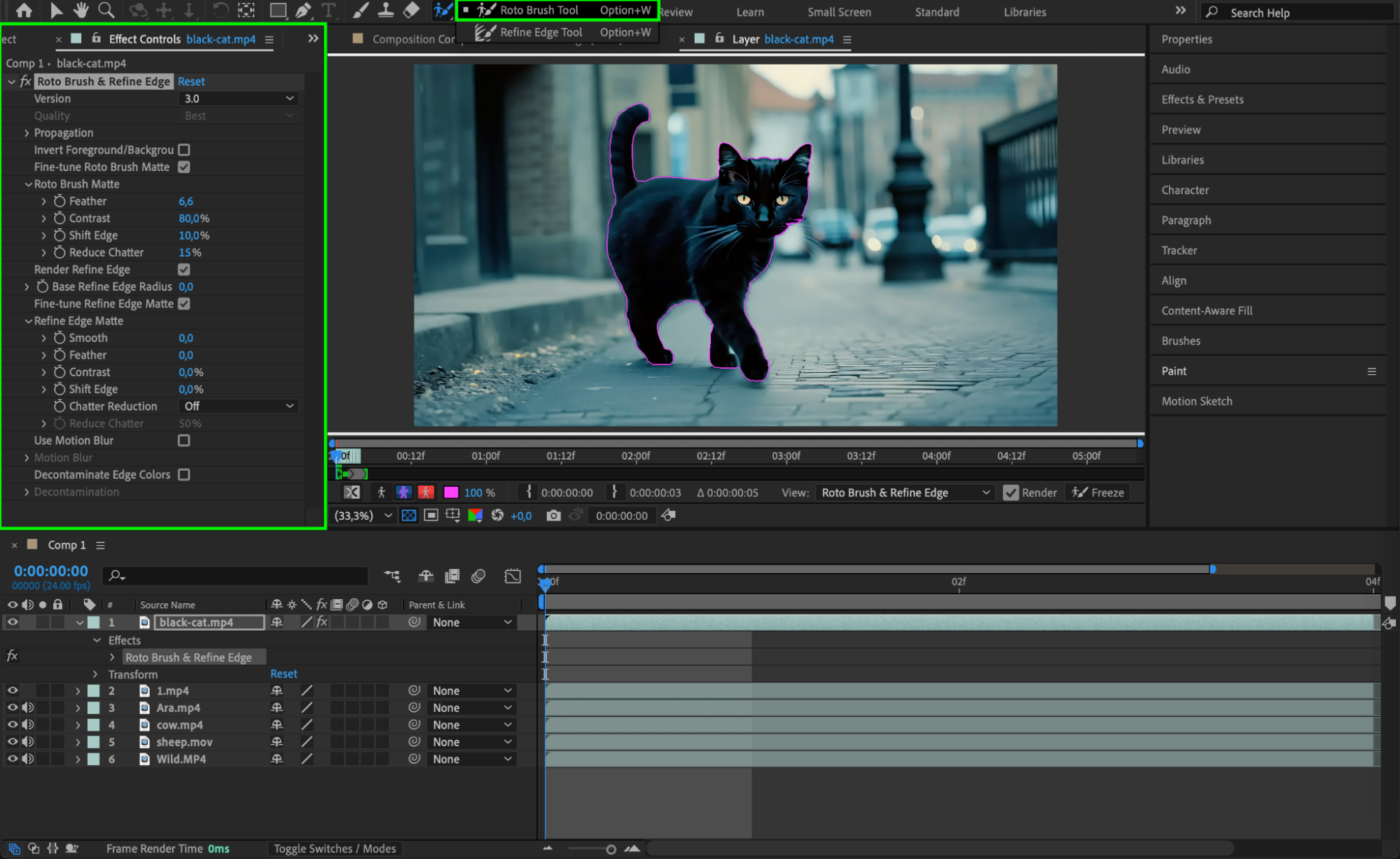This screenshot has height=859, width=1400.
Task: Enable Decontaminate Edge Colors checkbox
Action: [x=184, y=474]
